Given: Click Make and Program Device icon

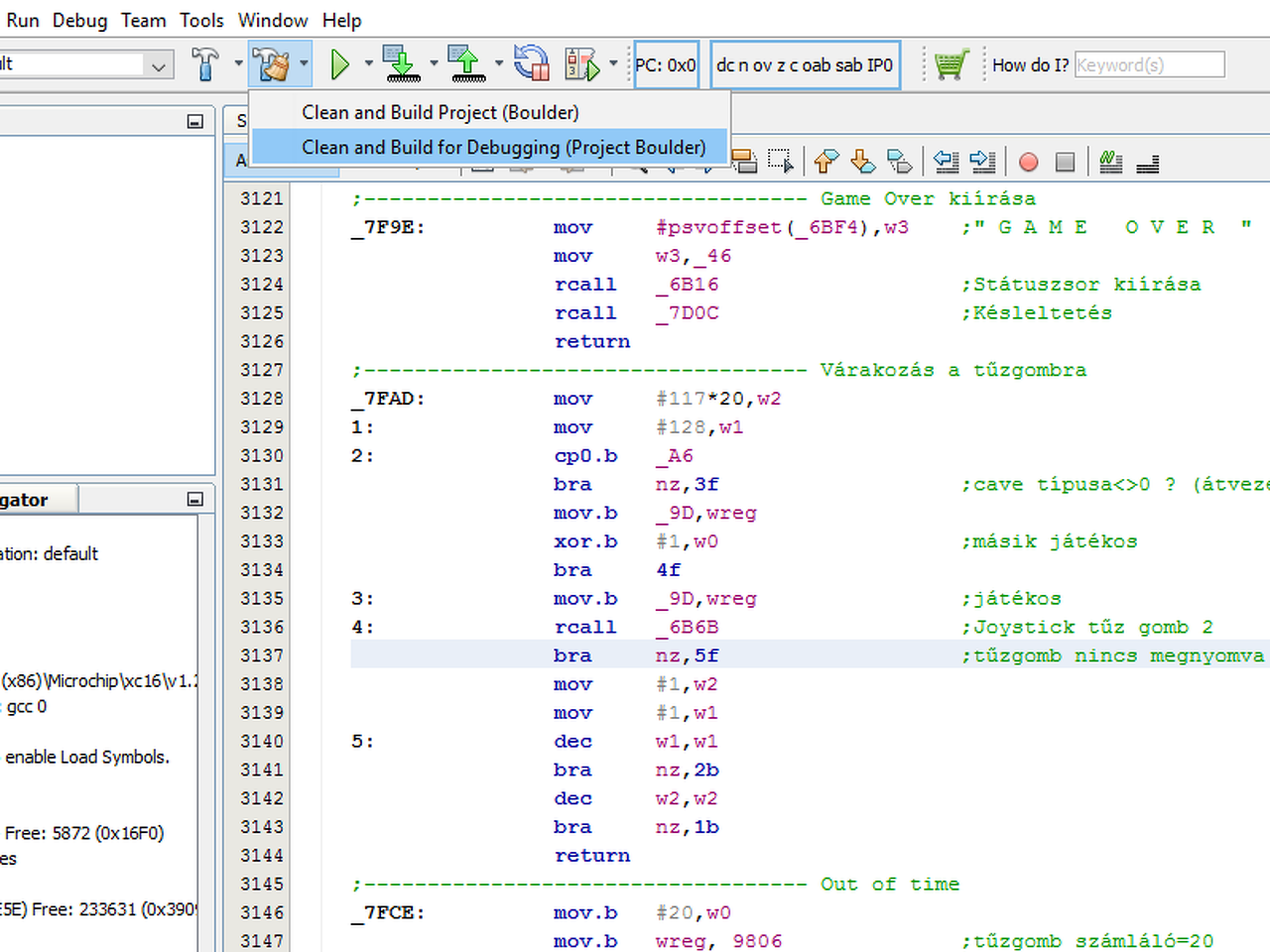Looking at the screenshot, I should point(402,64).
